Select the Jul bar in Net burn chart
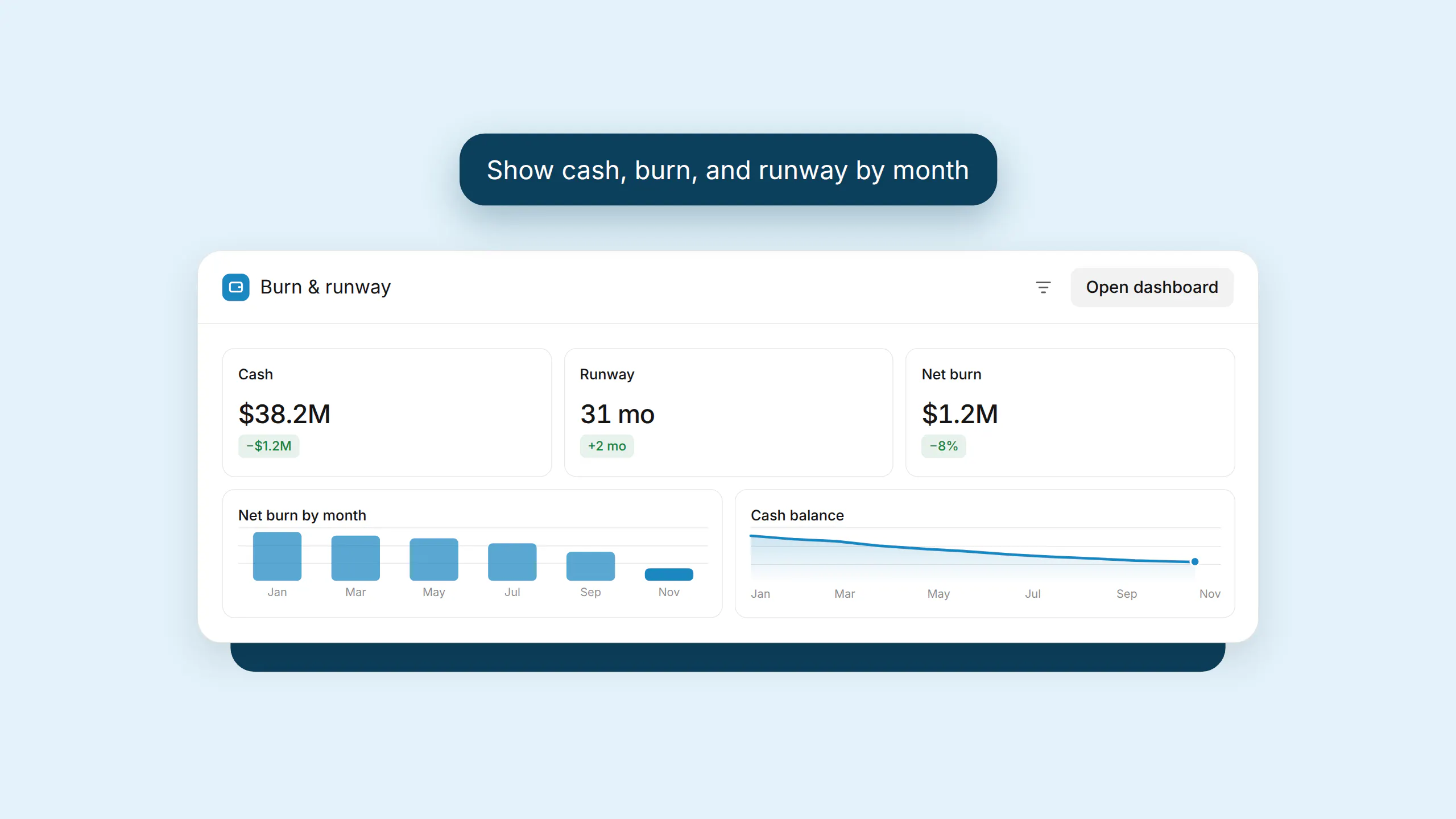 click(x=512, y=562)
